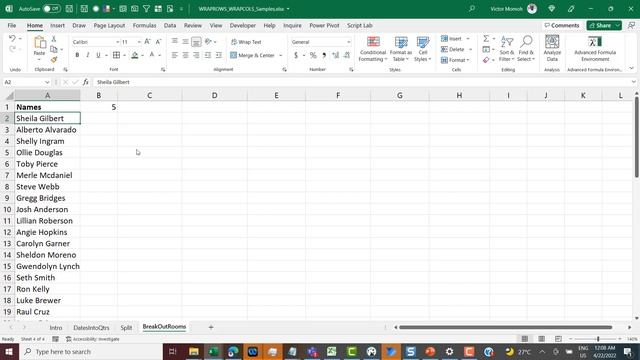This screenshot has width=640, height=360.
Task: Switch to the Developer tab
Action: pos(242,25)
